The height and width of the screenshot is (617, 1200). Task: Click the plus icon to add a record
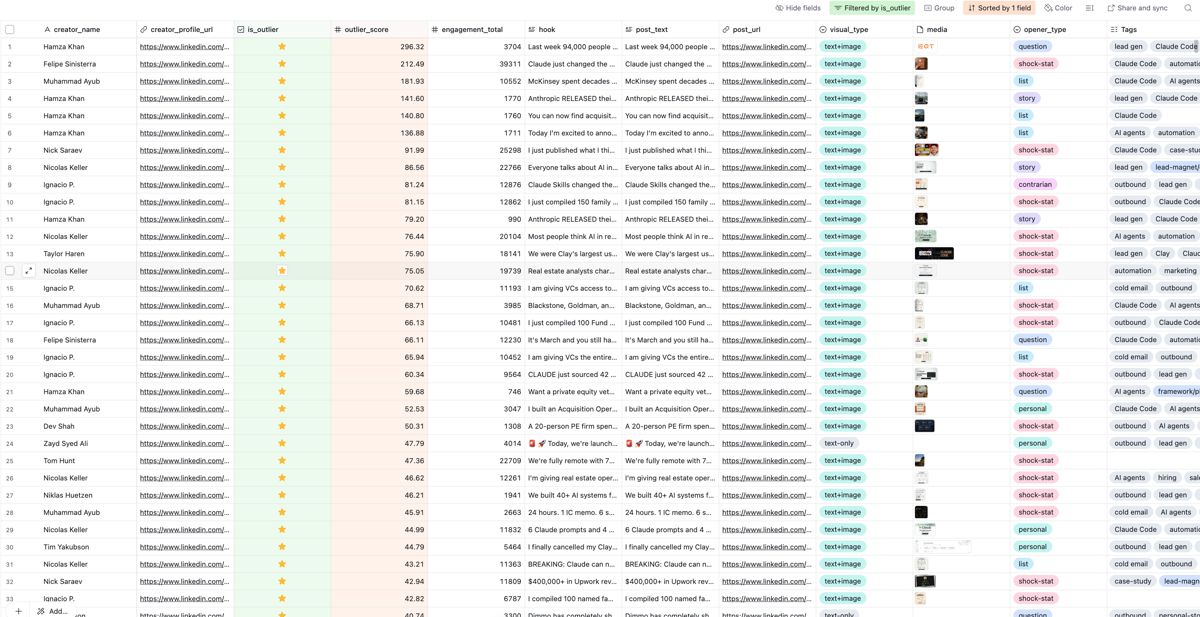point(18,611)
